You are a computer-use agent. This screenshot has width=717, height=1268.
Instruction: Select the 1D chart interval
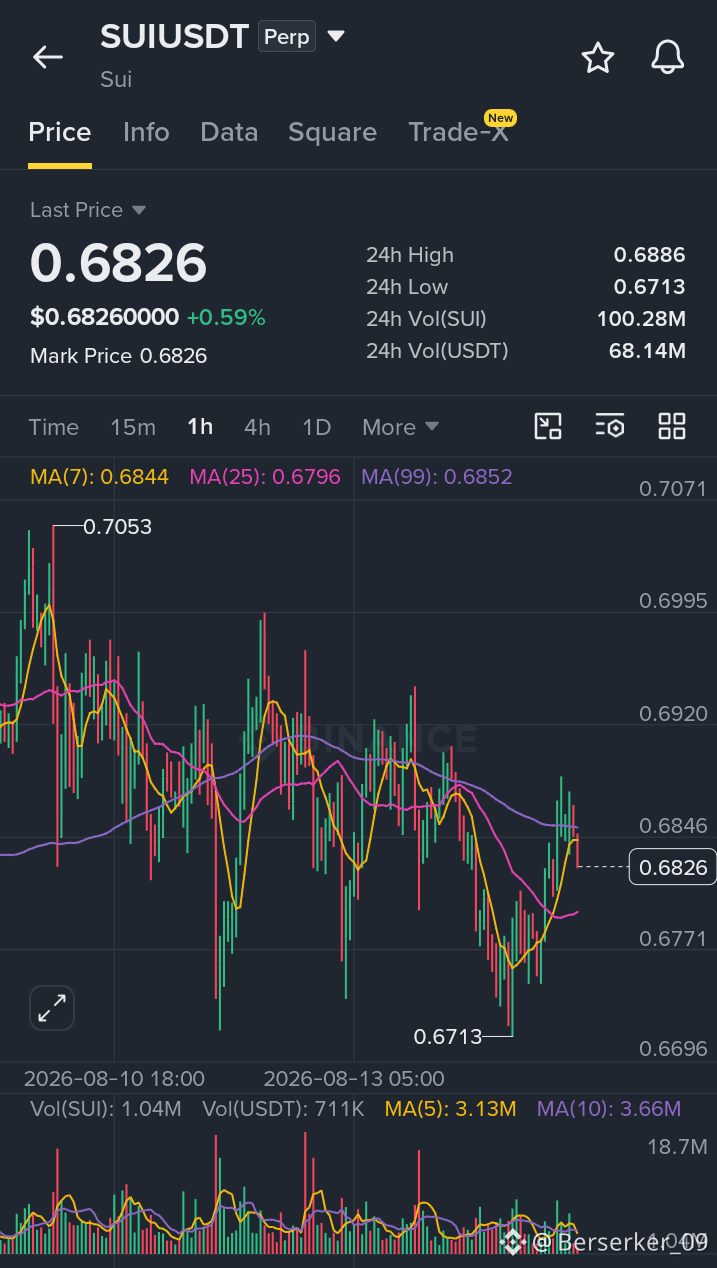click(316, 427)
